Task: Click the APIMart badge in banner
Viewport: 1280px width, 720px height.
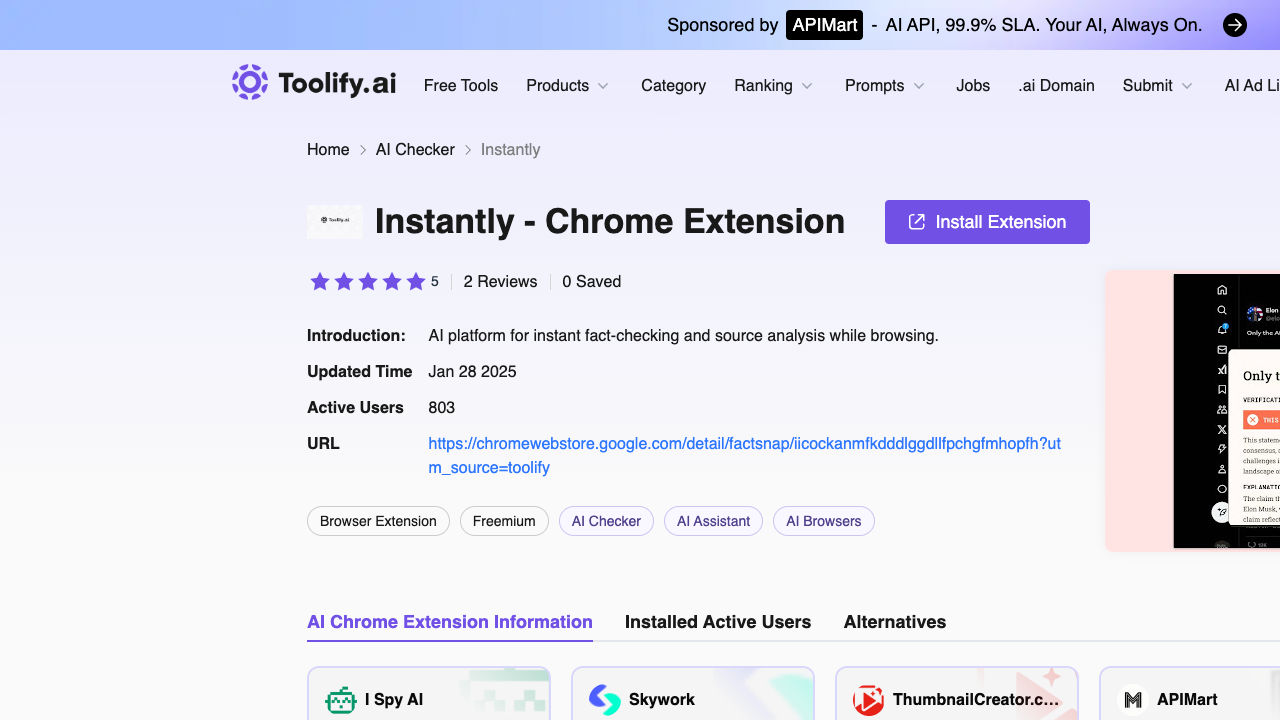Action: pos(824,25)
